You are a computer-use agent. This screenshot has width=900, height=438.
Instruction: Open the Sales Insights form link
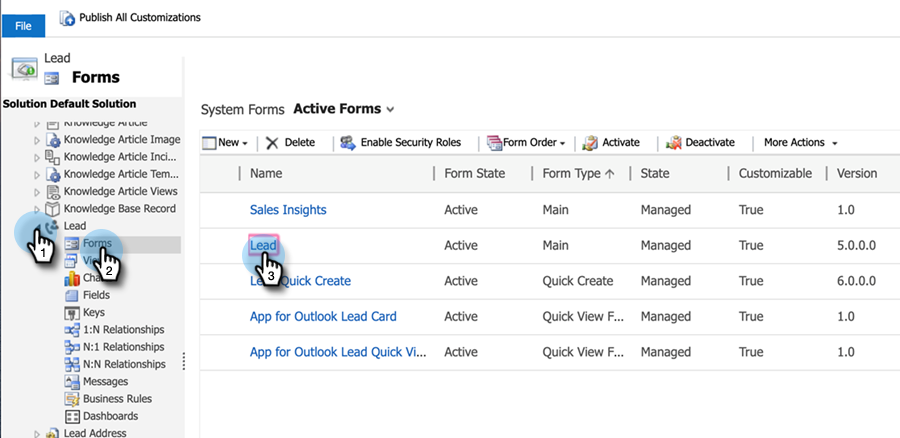point(288,210)
